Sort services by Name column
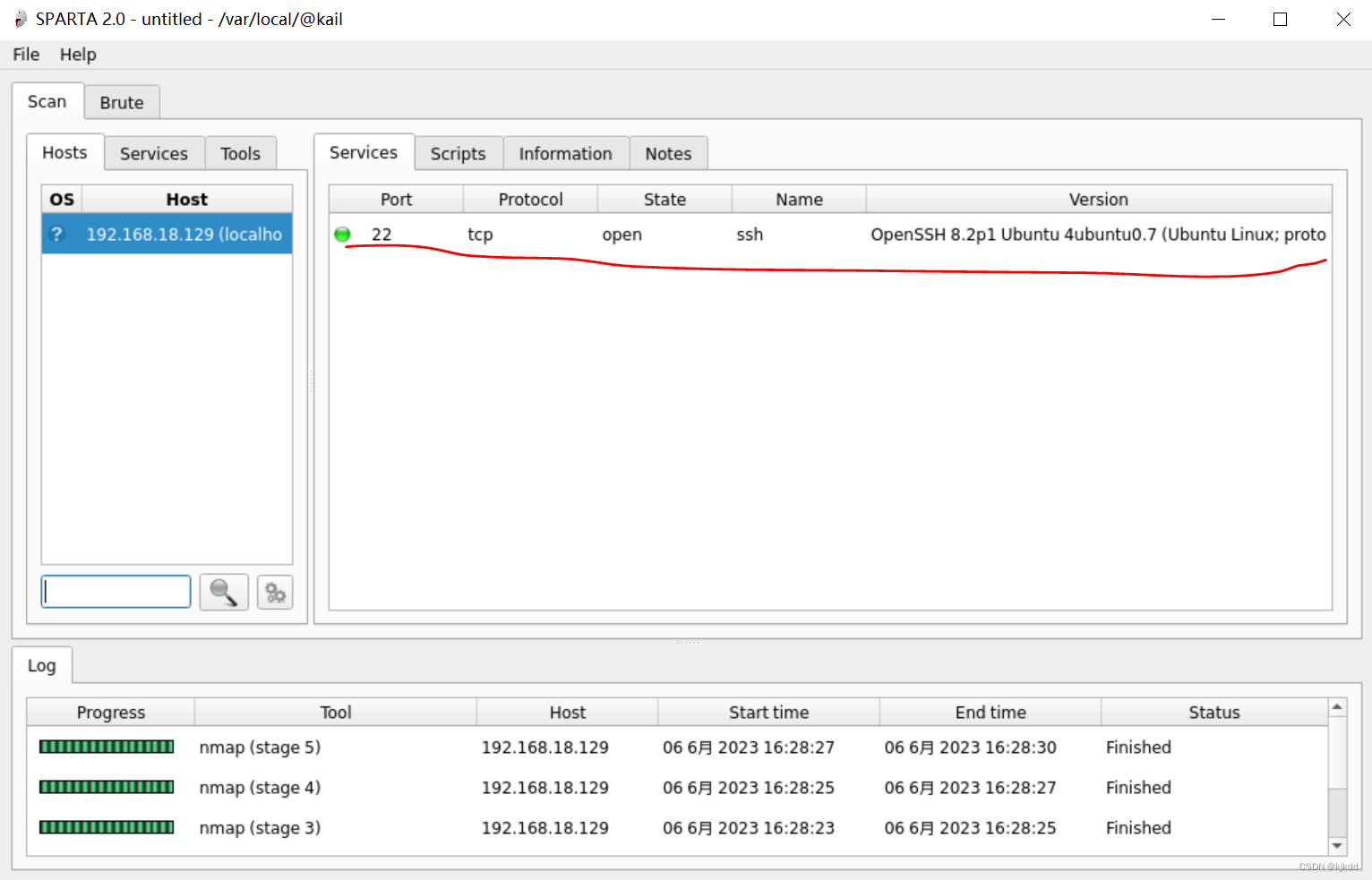The width and height of the screenshot is (1372, 880). coord(800,199)
